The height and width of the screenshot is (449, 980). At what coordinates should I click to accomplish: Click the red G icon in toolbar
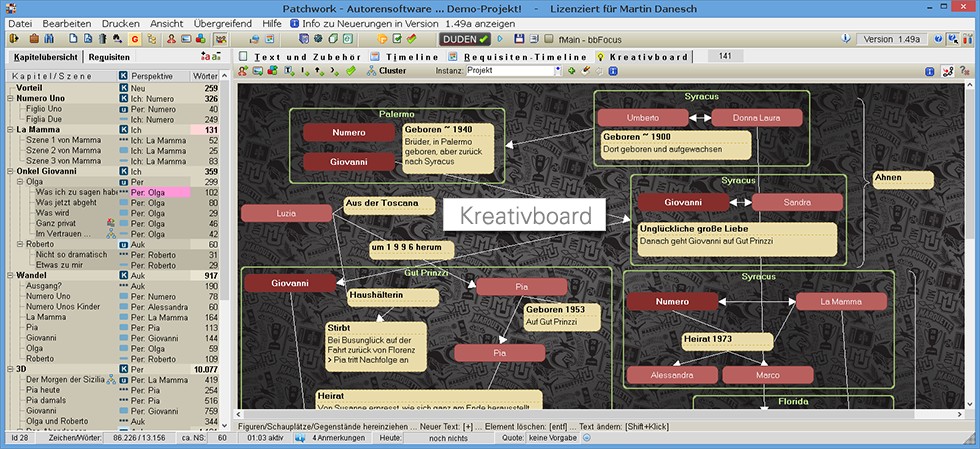click(135, 39)
